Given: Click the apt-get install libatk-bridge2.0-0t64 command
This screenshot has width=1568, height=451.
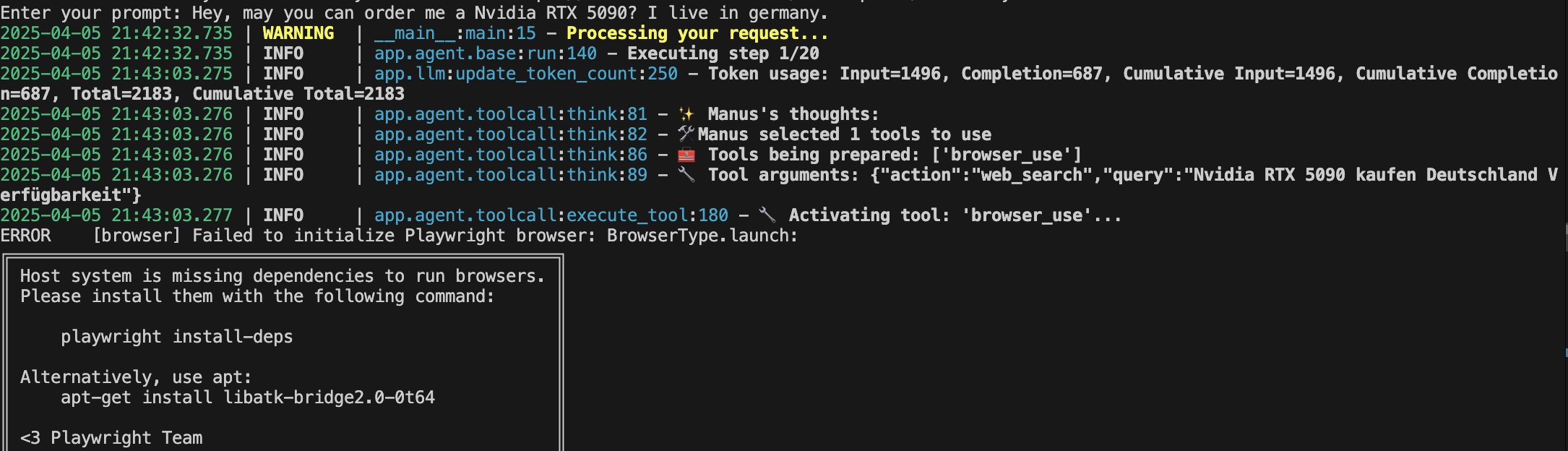Looking at the screenshot, I should [248, 398].
